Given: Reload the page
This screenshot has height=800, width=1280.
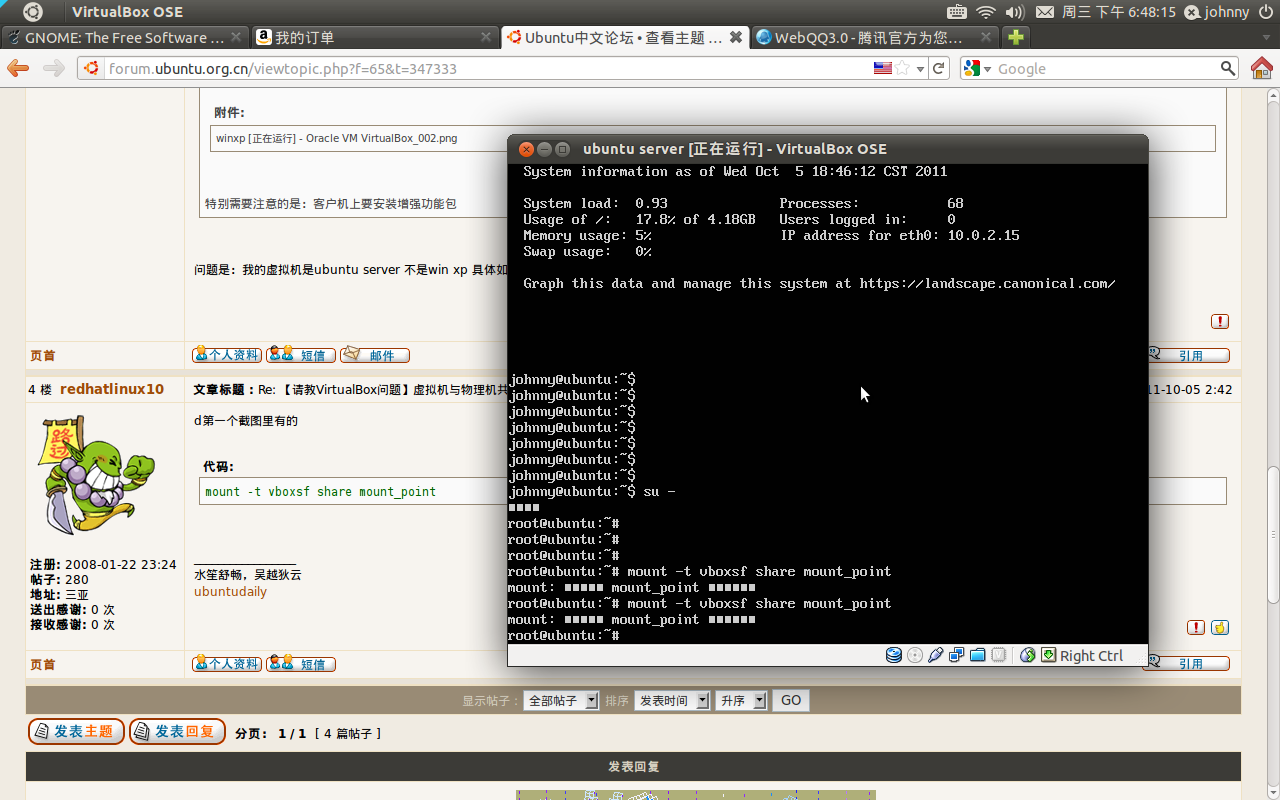Looking at the screenshot, I should (x=938, y=68).
